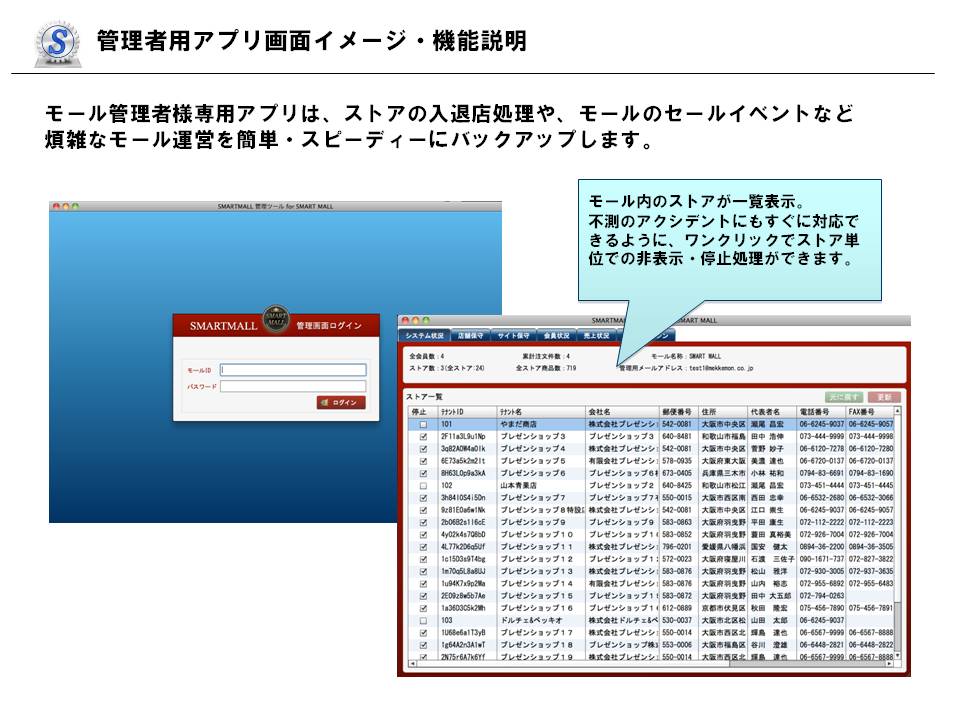Select the 山本青果店 tenant name cell
This screenshot has width=960, height=720.
[540, 486]
